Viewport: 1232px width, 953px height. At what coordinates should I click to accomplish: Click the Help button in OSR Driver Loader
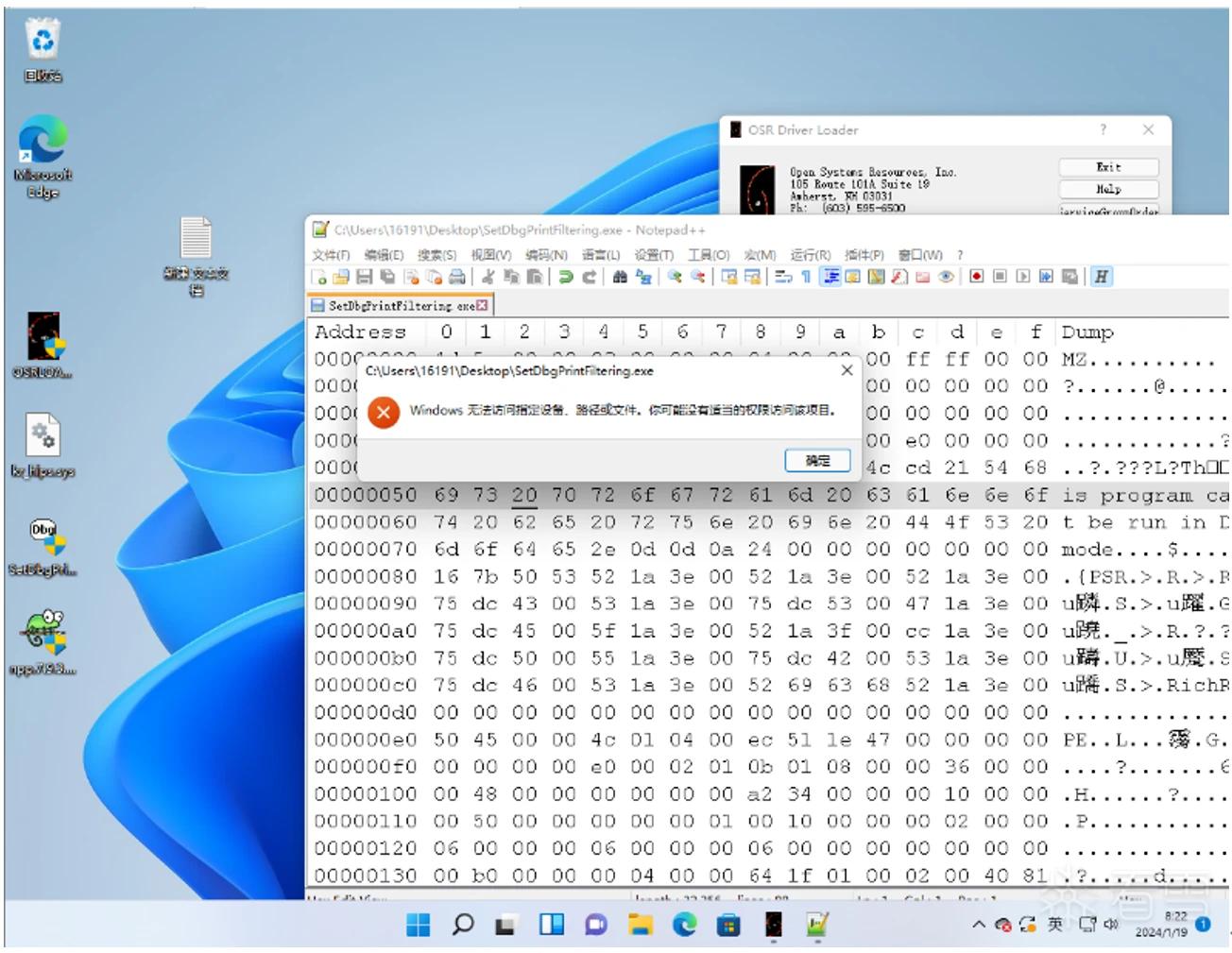point(1108,190)
